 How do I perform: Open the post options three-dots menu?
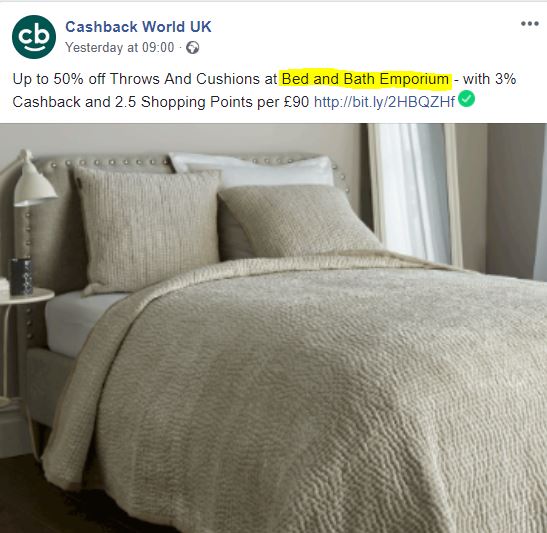pyautogui.click(x=530, y=24)
